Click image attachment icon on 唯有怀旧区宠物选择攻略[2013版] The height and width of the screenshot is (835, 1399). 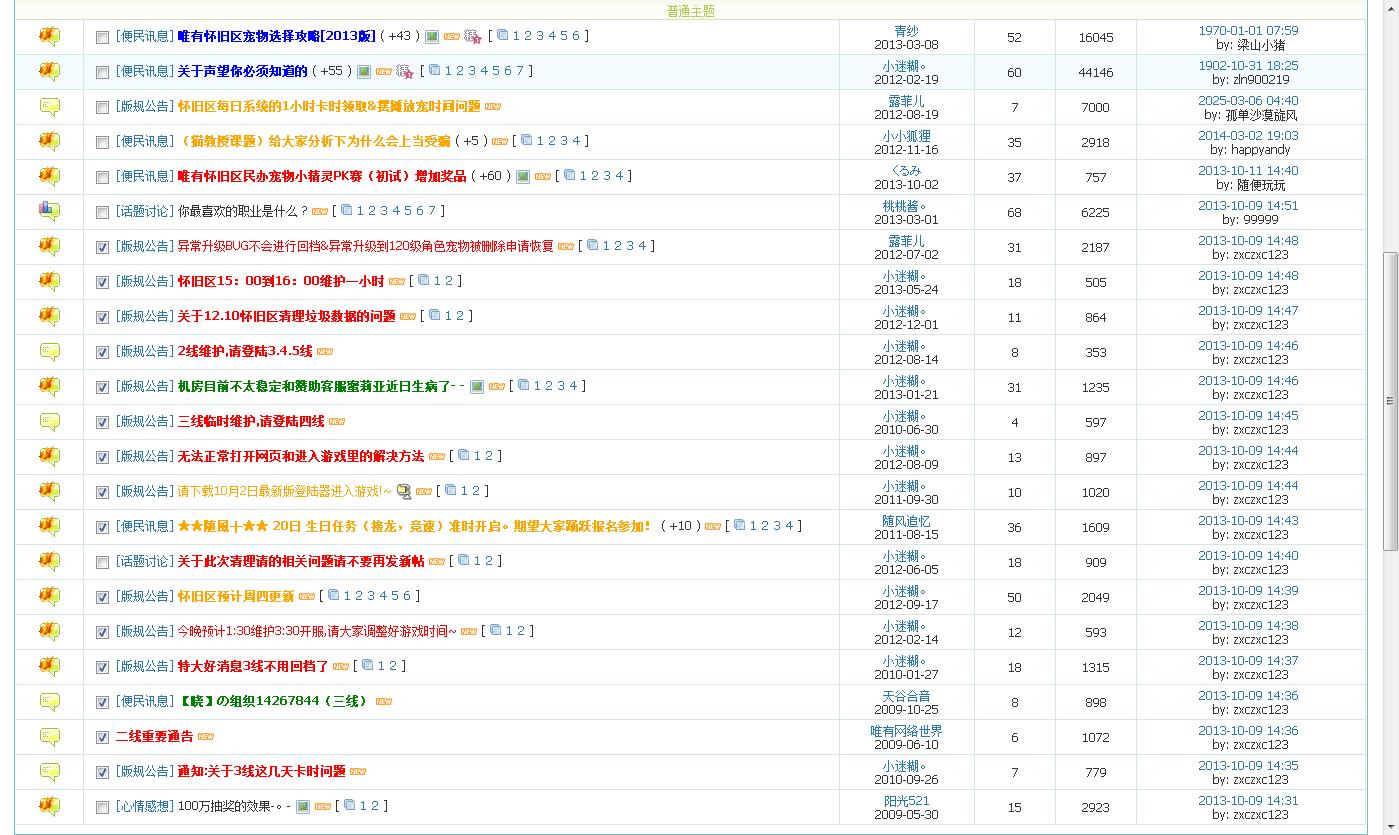tap(432, 37)
